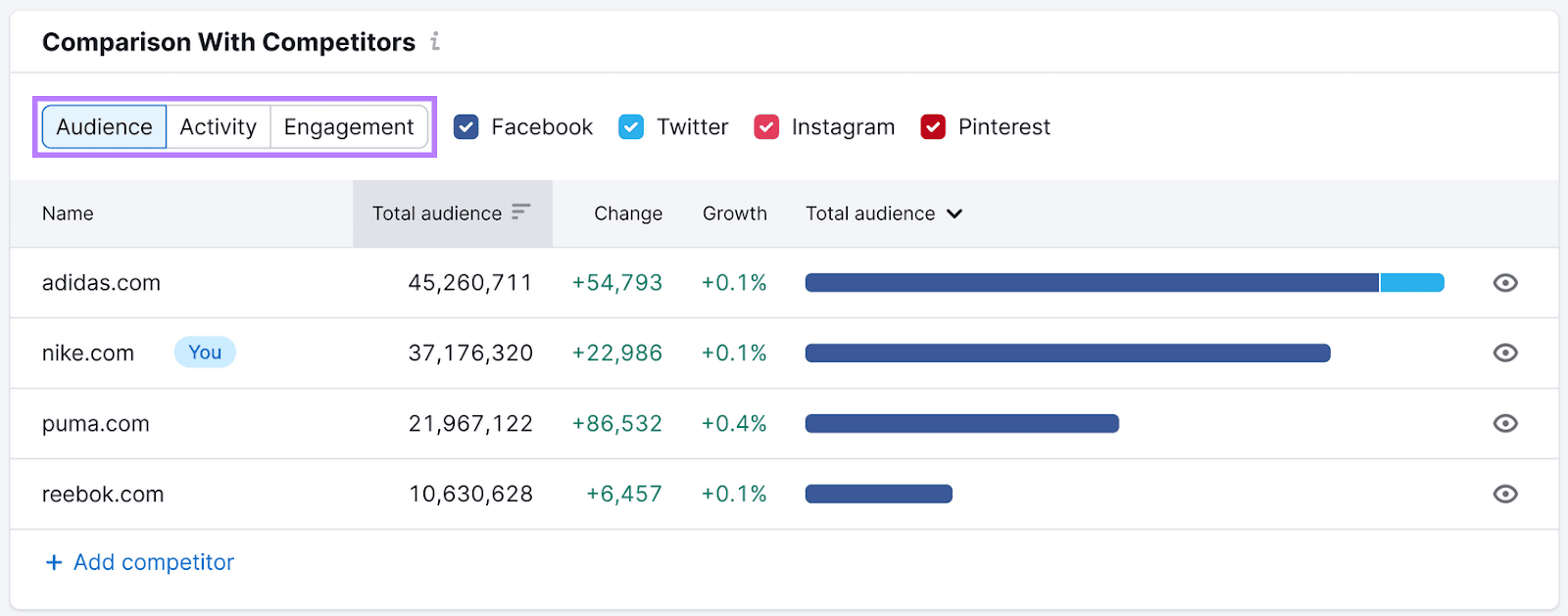Click the info icon beside Comparison With Competitors

[x=435, y=42]
